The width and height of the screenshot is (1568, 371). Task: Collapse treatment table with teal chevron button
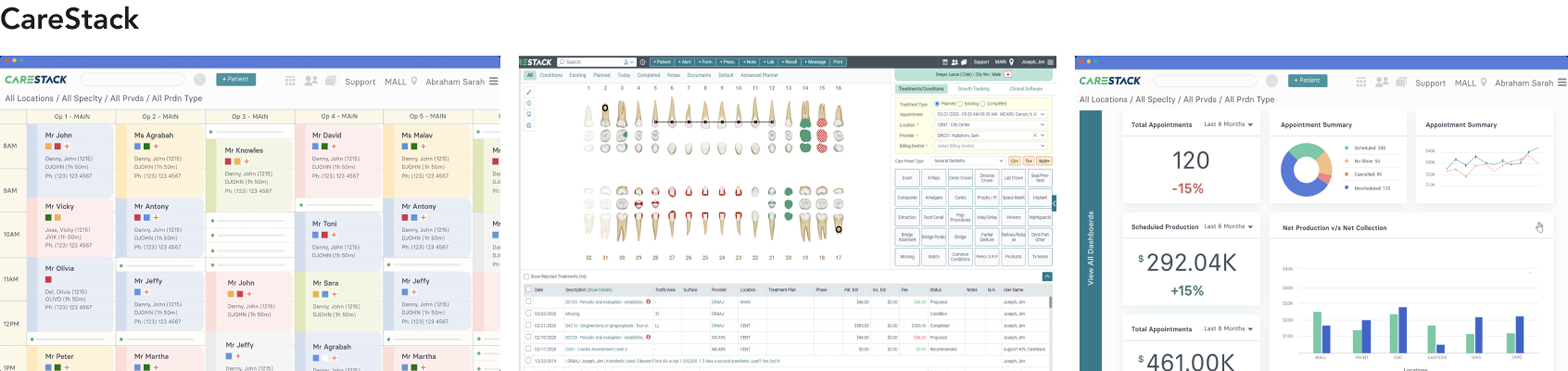pos(1047,276)
